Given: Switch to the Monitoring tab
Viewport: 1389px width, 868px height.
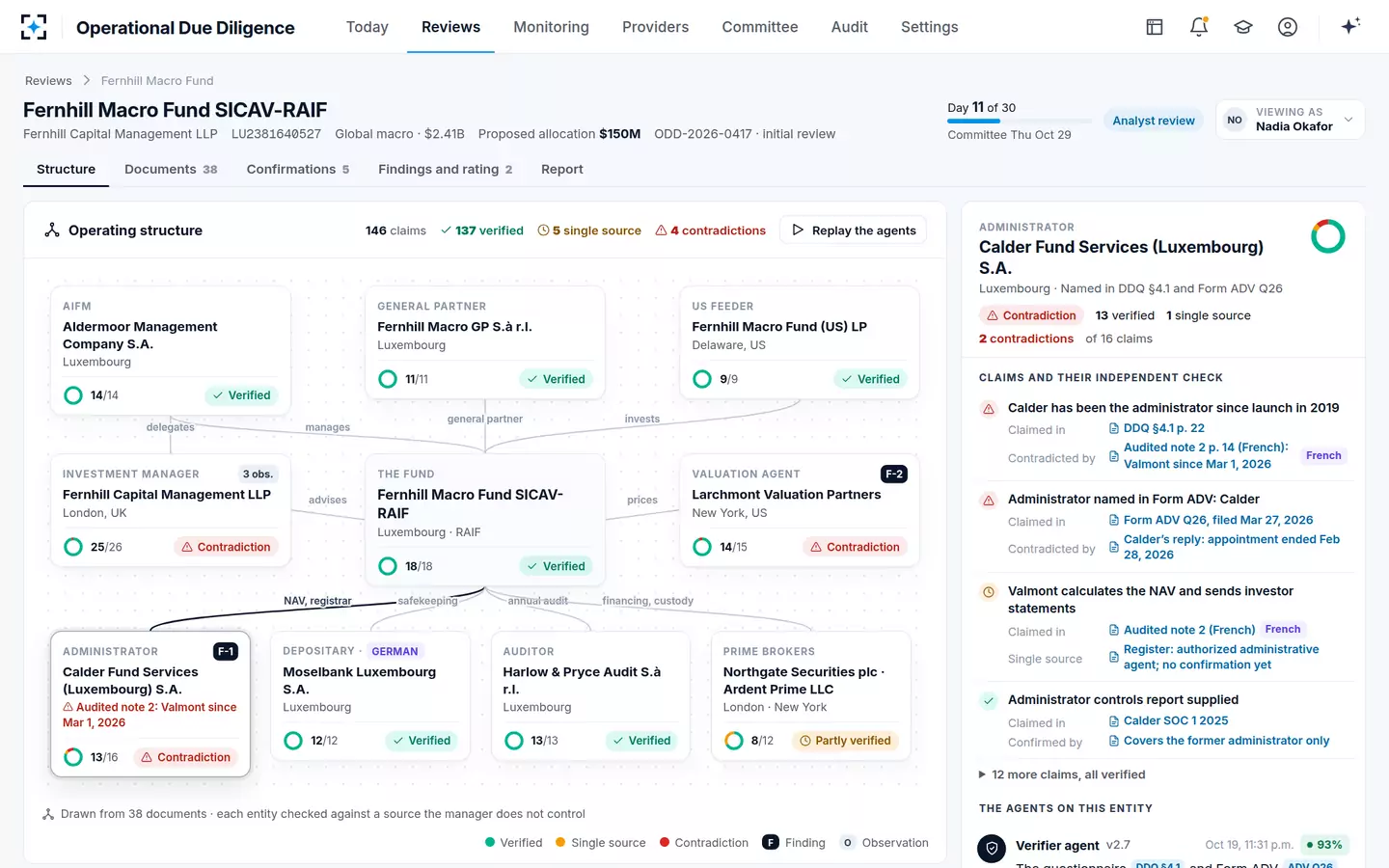Looking at the screenshot, I should click(x=551, y=27).
